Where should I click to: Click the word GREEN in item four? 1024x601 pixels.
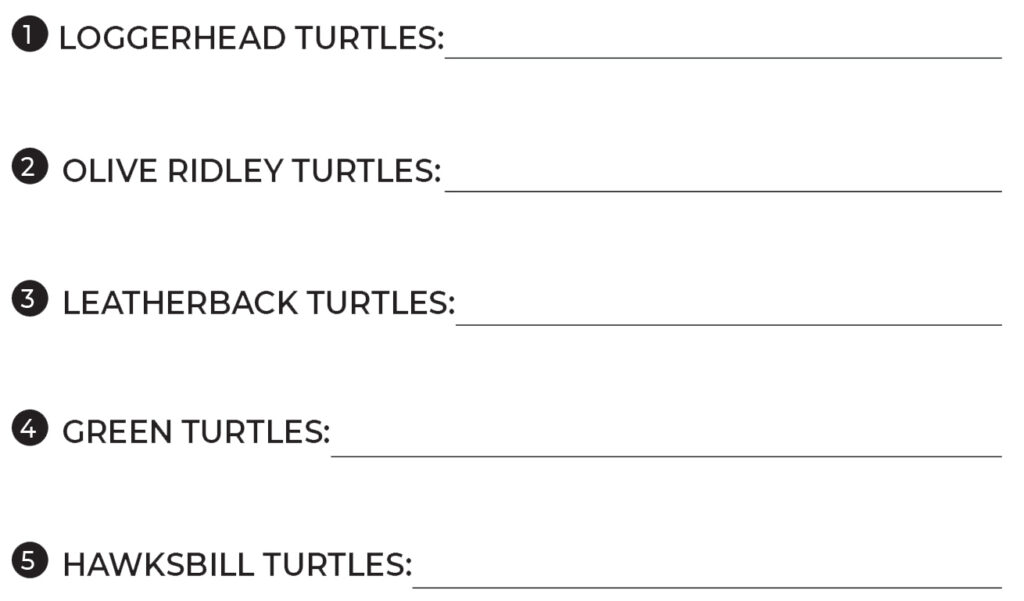[117, 432]
